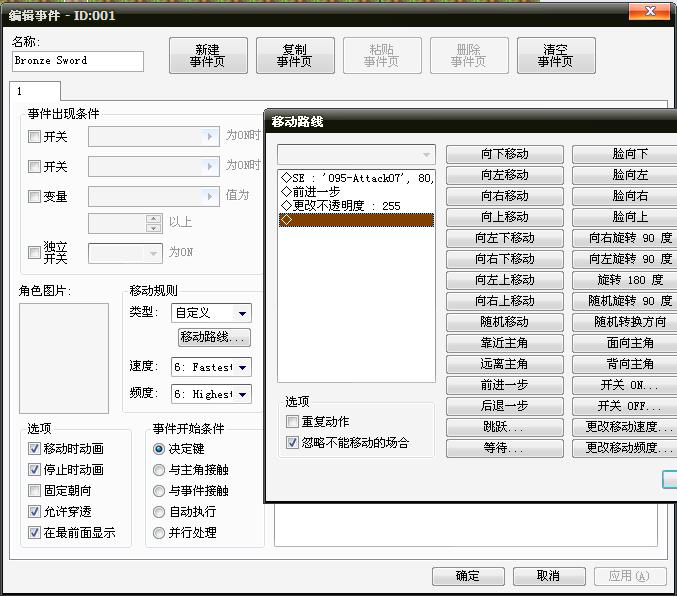Click 向下移动 command button

[505, 154]
